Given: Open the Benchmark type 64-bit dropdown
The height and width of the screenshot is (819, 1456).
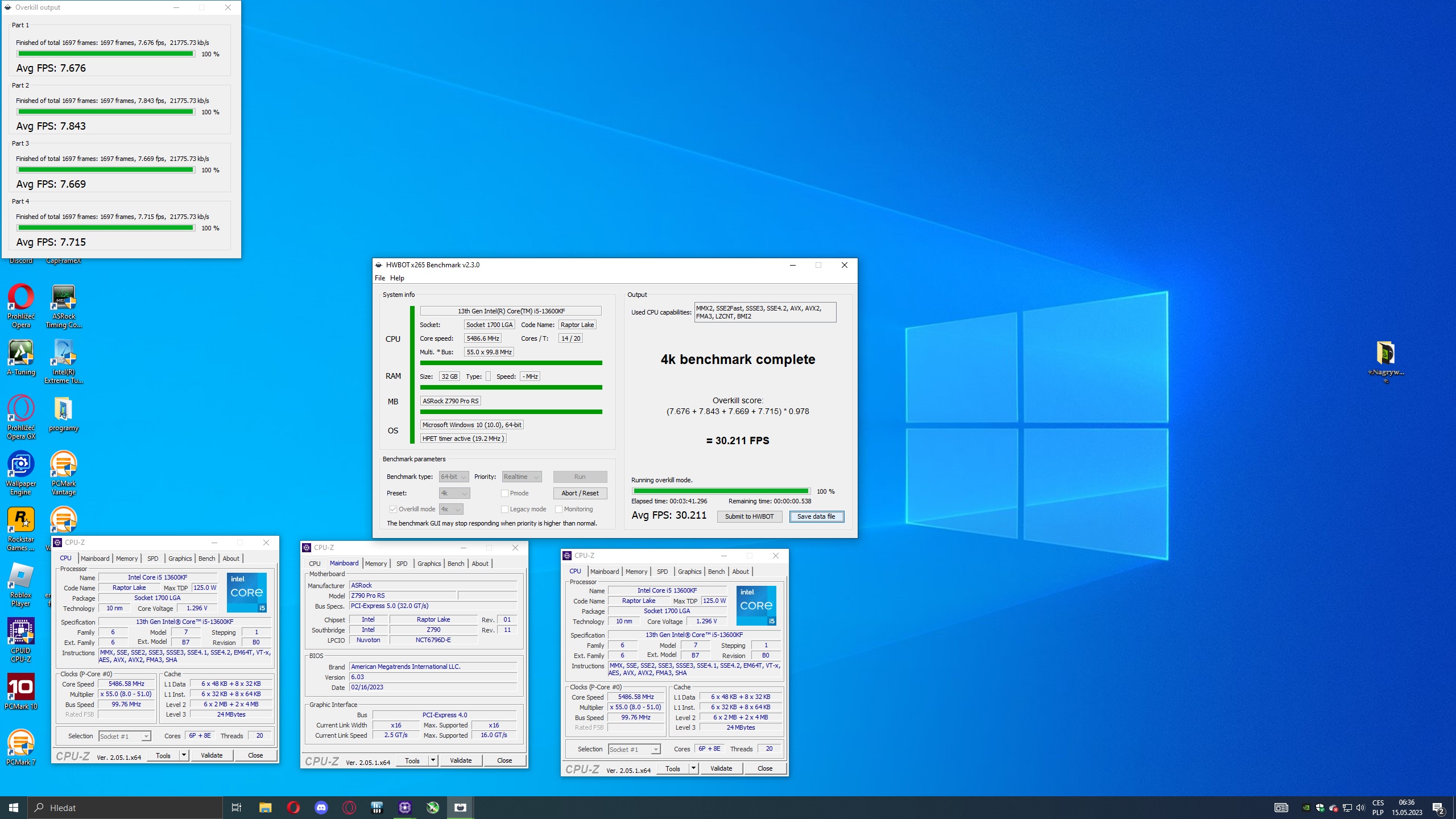Looking at the screenshot, I should click(454, 477).
